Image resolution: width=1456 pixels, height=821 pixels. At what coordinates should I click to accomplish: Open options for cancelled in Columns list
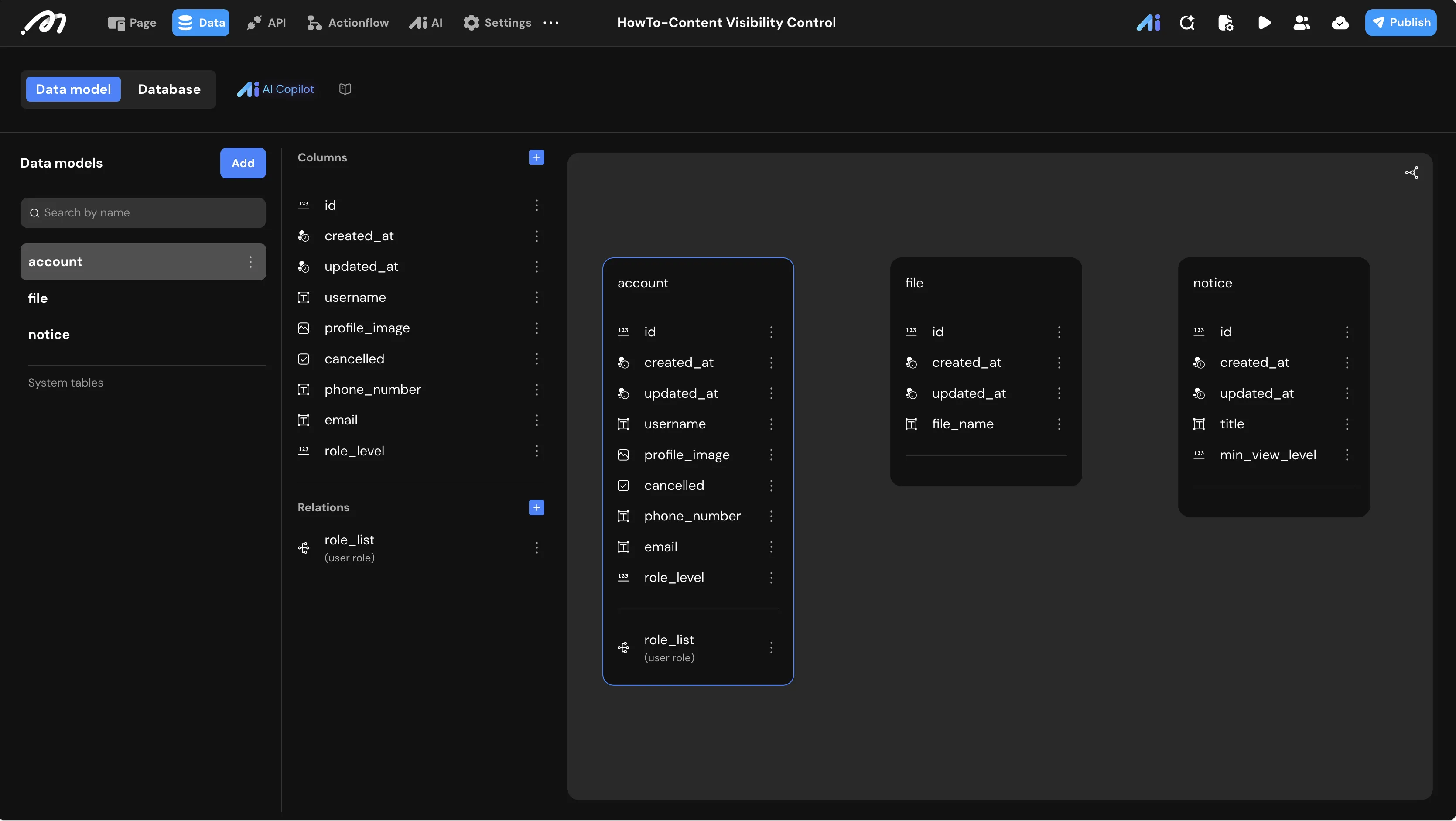pyautogui.click(x=537, y=359)
